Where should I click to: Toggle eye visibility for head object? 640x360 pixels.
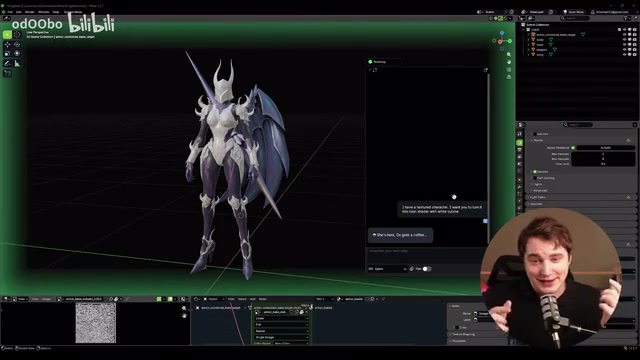coord(624,44)
